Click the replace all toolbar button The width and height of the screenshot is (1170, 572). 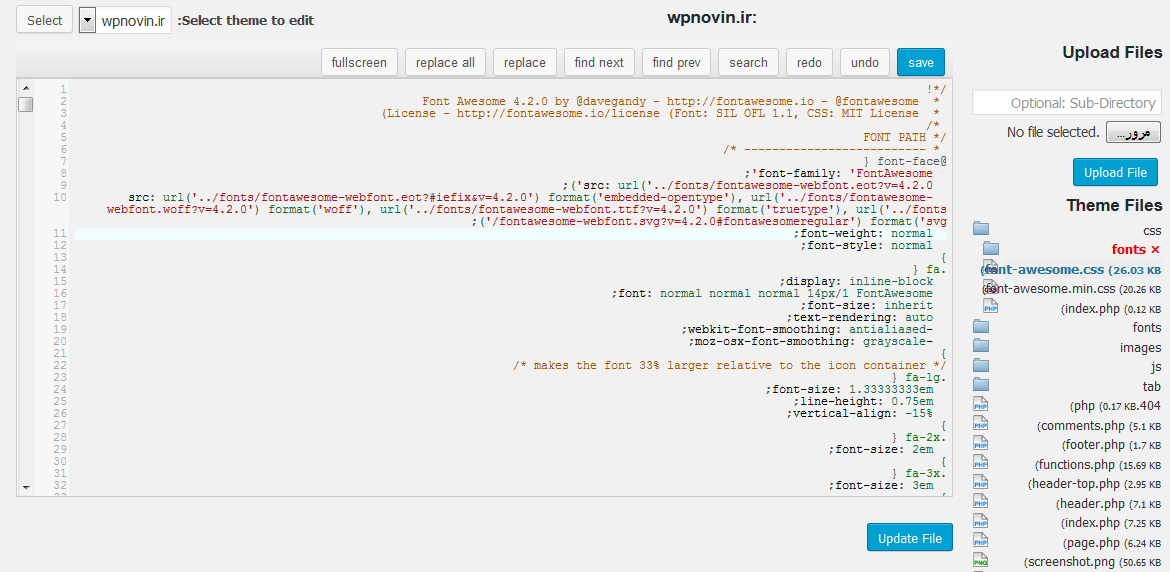point(445,62)
